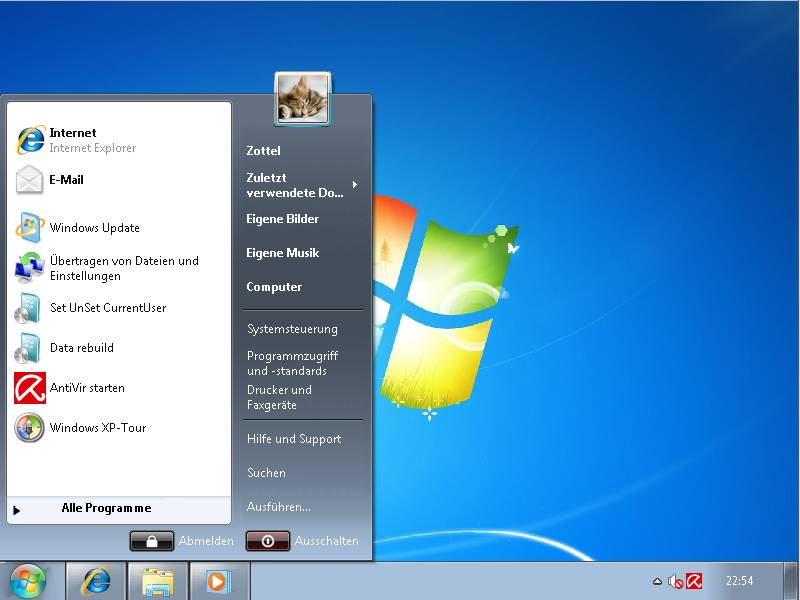
Task: Open Hilfe und Support
Action: (294, 439)
